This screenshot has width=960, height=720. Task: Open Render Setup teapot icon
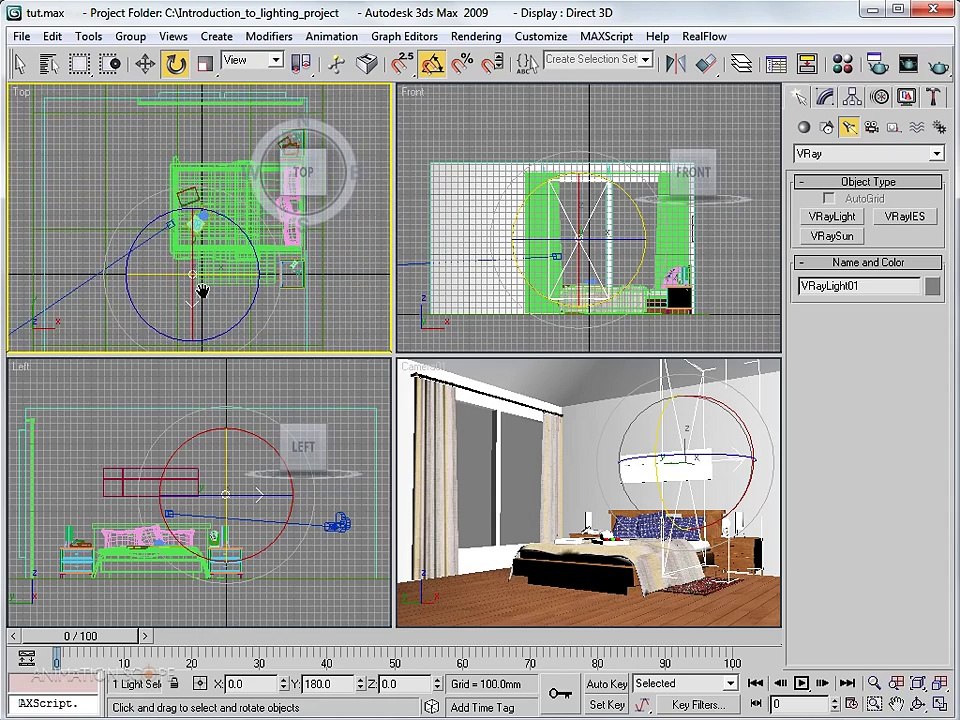877,64
